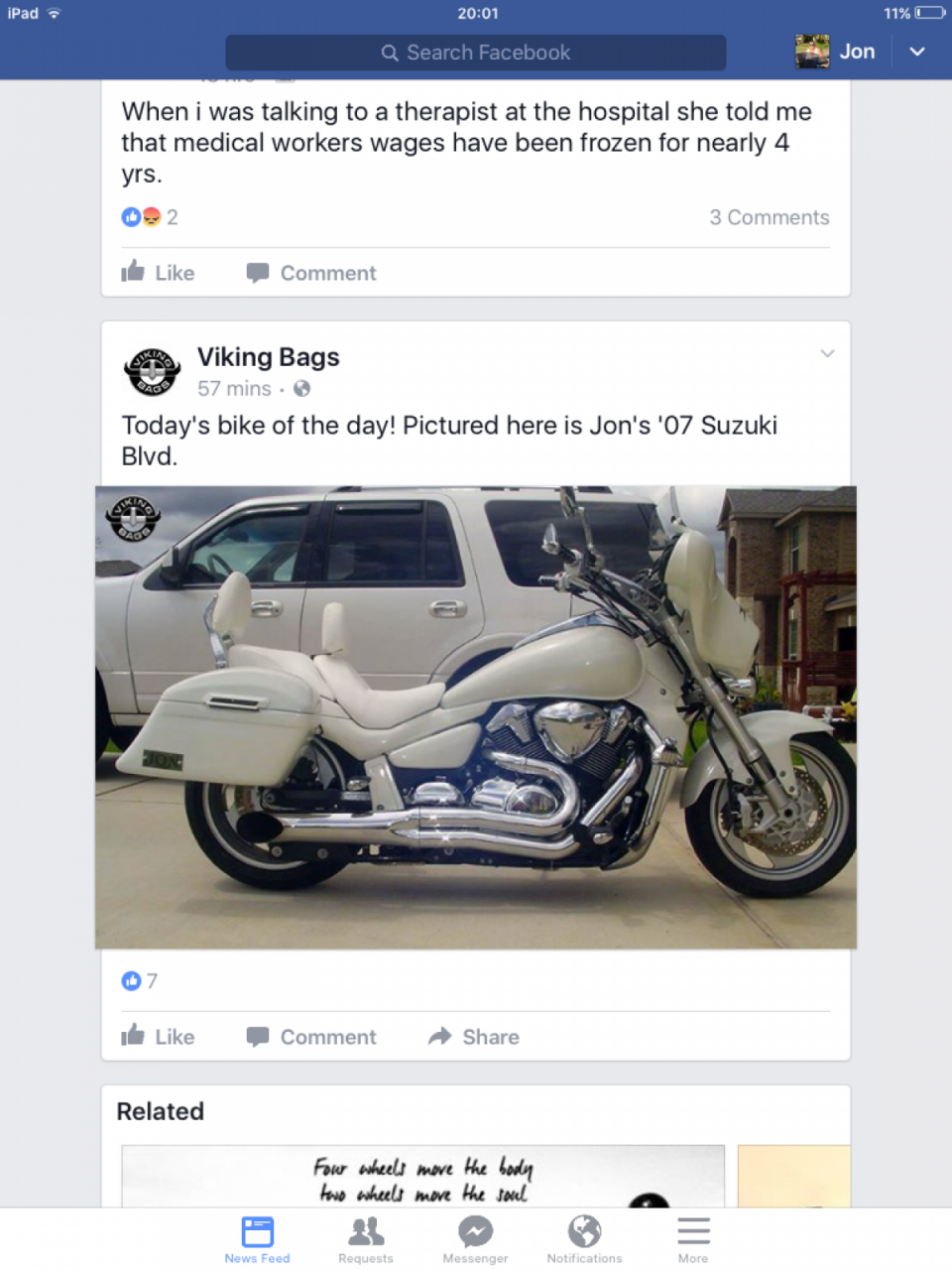Expand the Viking Bags post options chevron
The width and height of the screenshot is (952, 1270).
(x=827, y=353)
